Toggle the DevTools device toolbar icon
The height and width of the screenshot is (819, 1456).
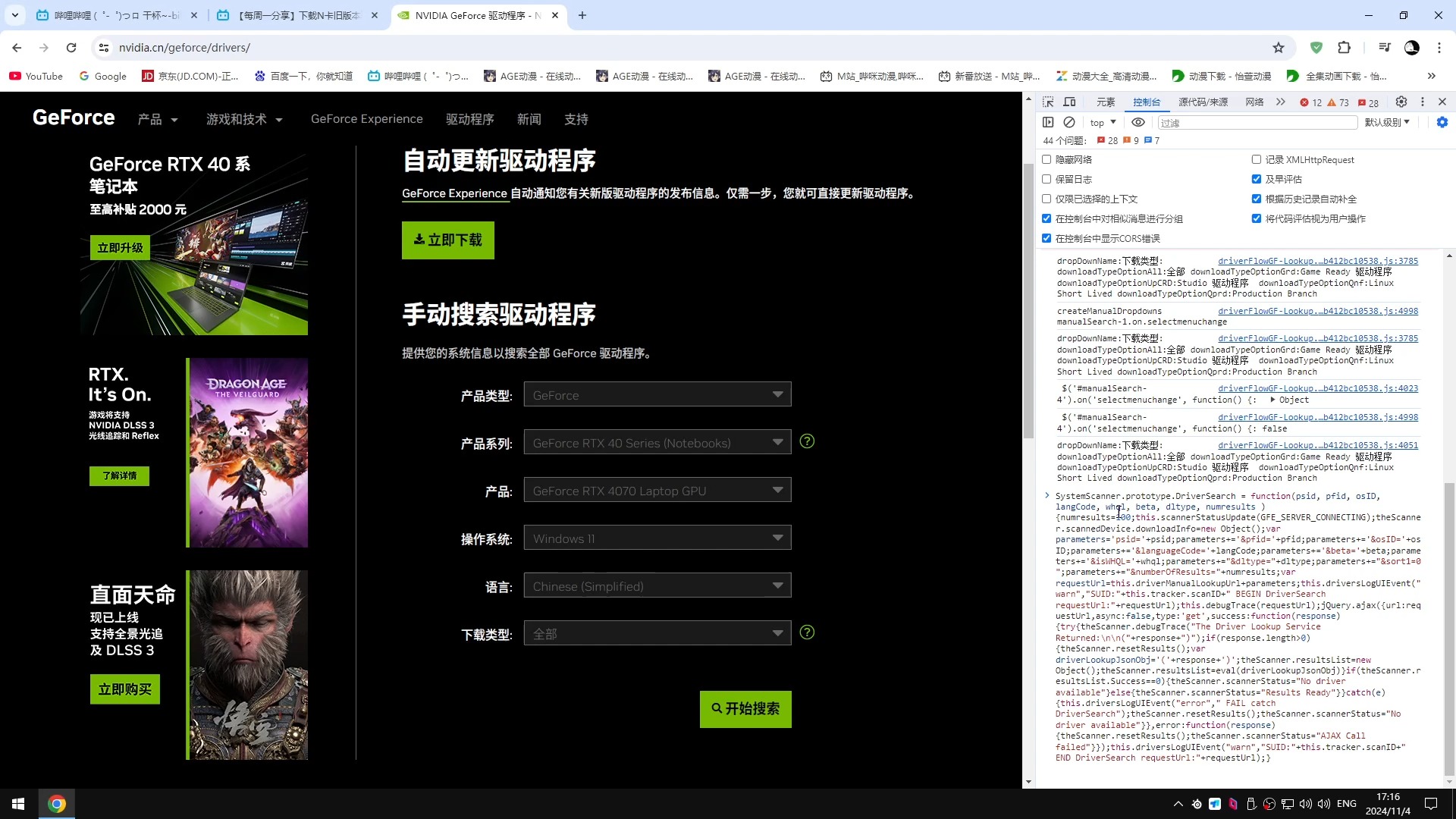pyautogui.click(x=1069, y=102)
